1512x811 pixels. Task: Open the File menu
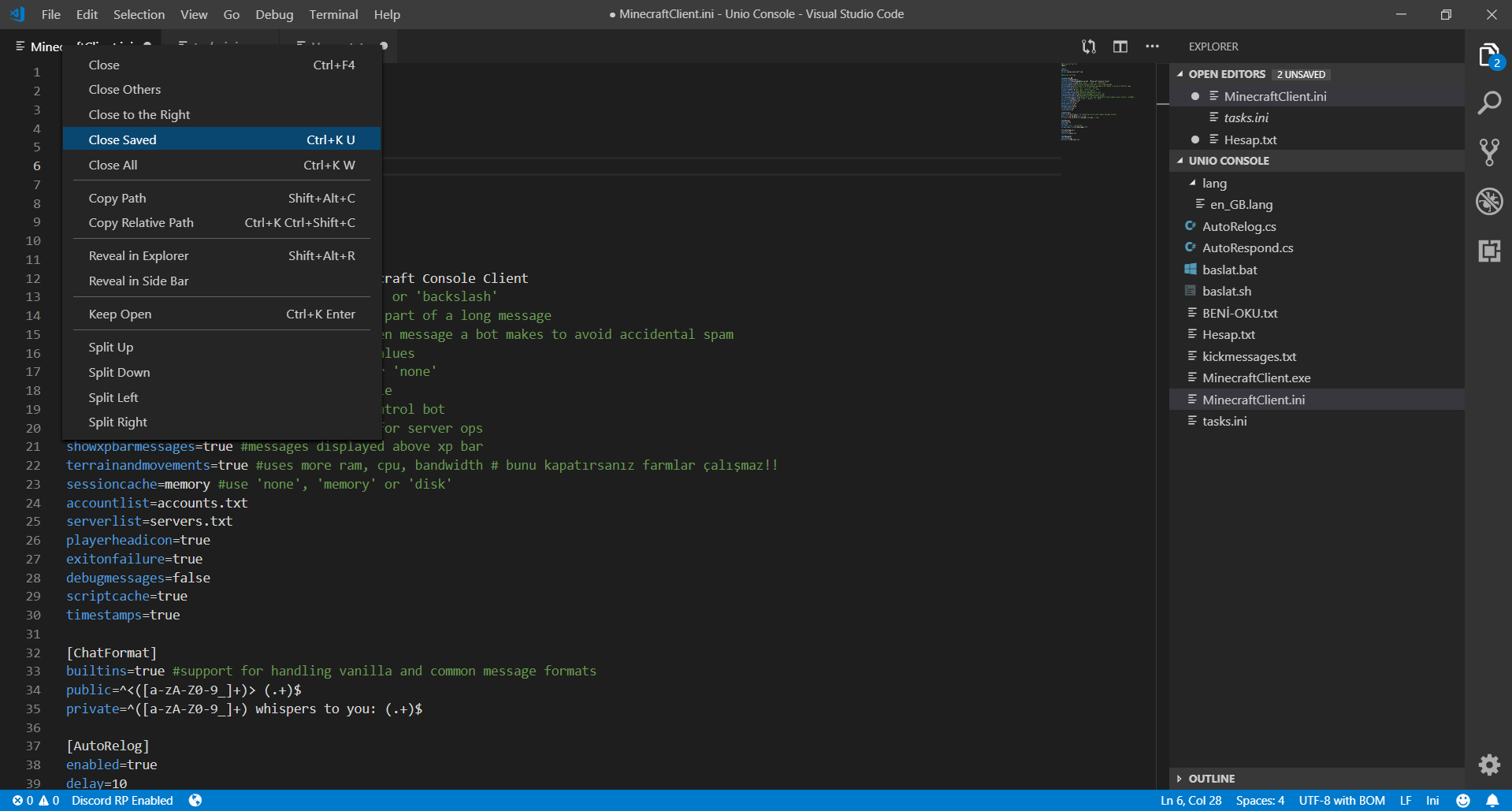51,14
